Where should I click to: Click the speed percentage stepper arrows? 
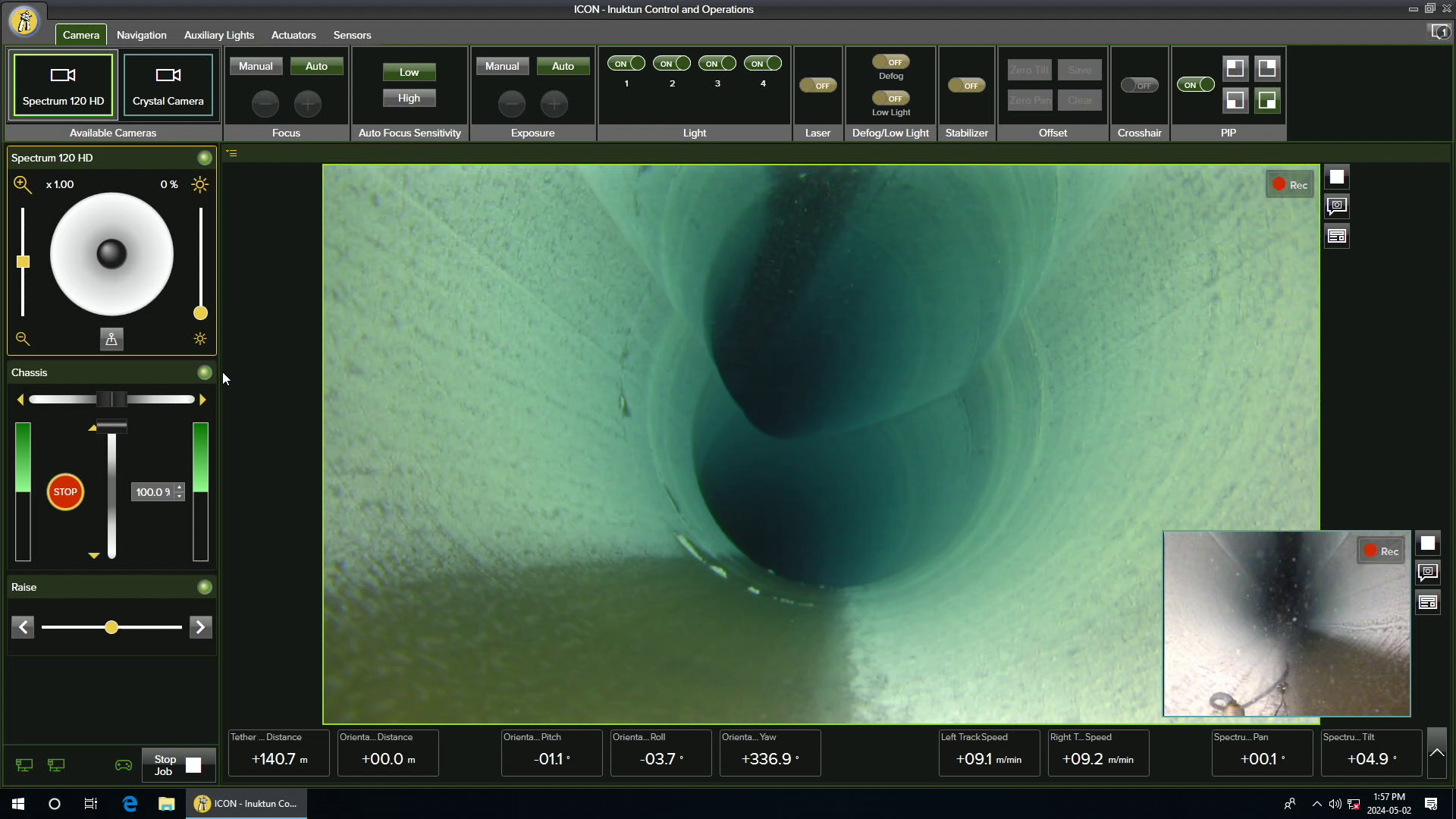tap(179, 492)
